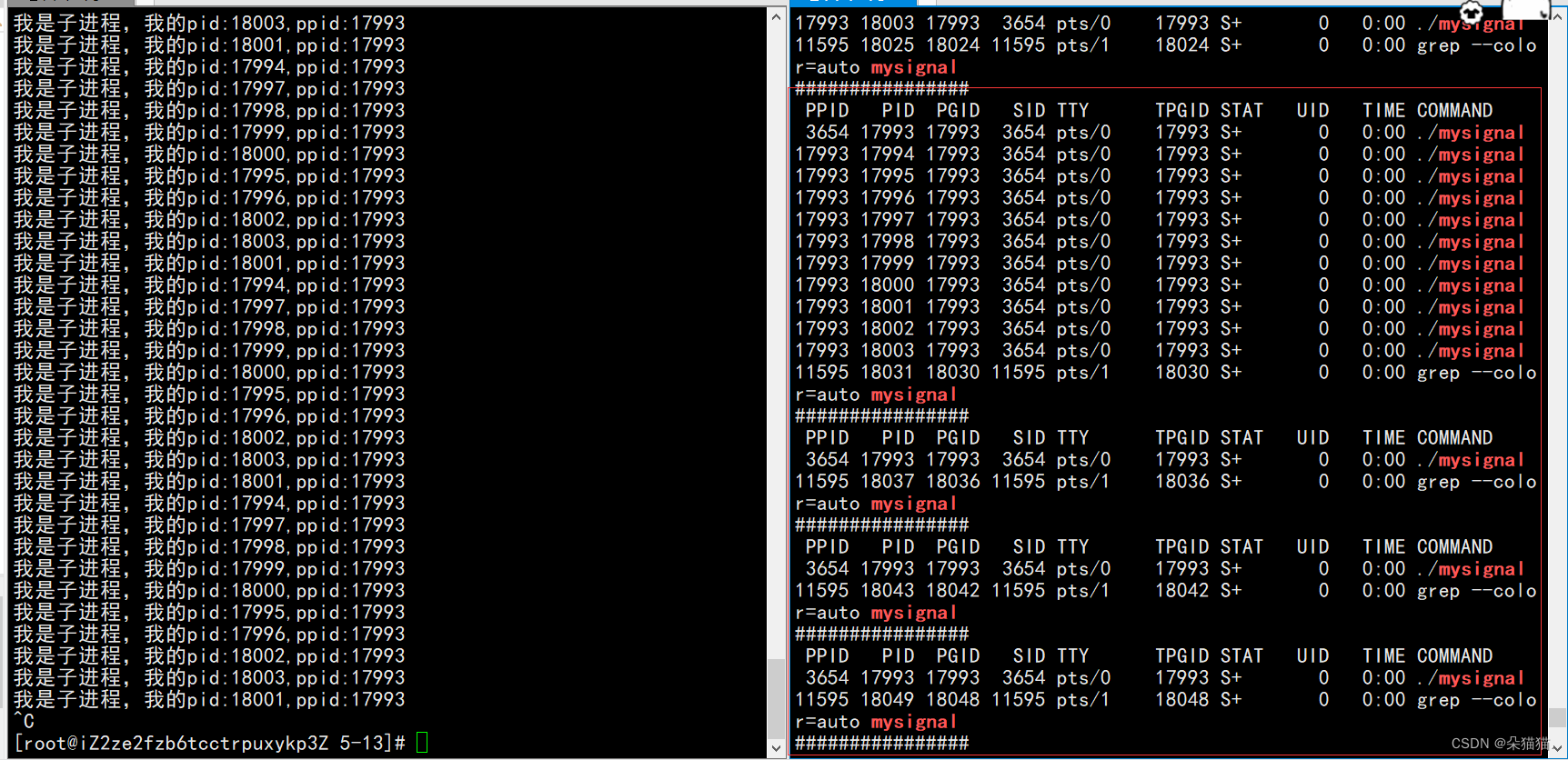Click ./mysignal command in PID 17994 row
This screenshot has width=1568, height=760.
1470,154
